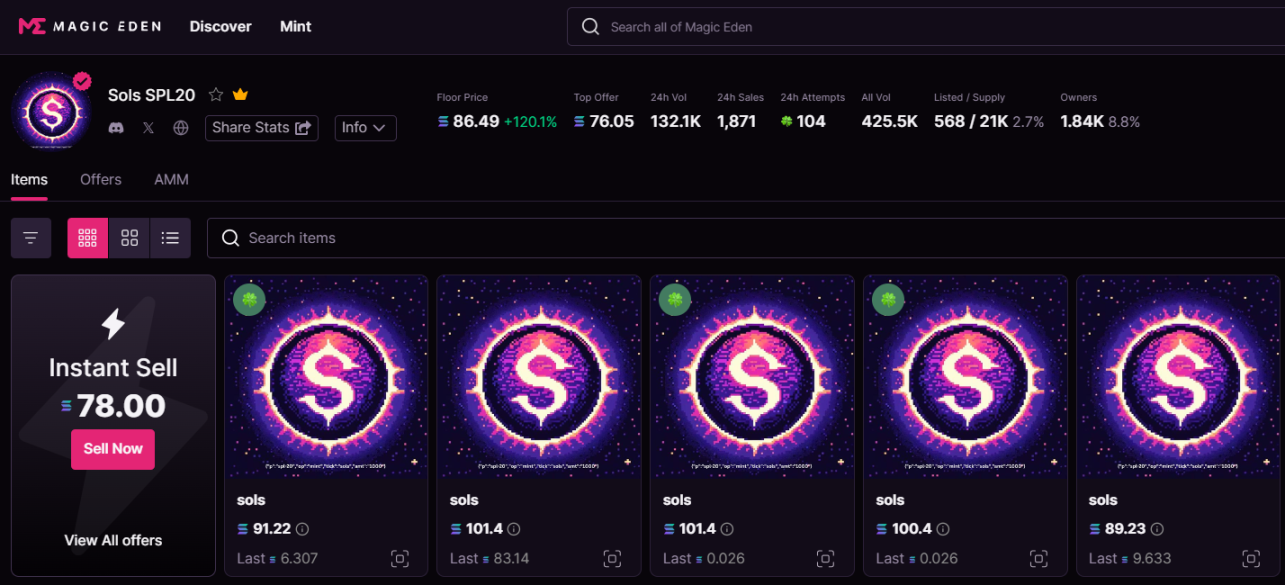Click info icon next to 101.4 price
The width and height of the screenshot is (1285, 585).
pyautogui.click(x=514, y=529)
